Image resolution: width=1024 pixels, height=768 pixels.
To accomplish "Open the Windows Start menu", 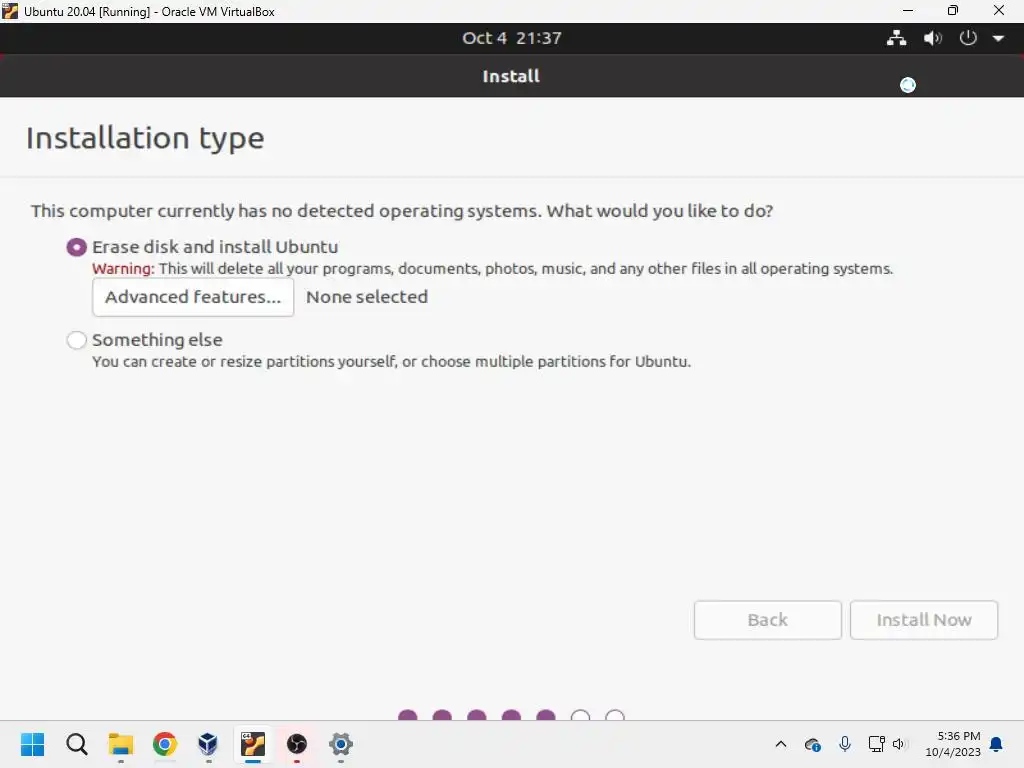I will (33, 744).
